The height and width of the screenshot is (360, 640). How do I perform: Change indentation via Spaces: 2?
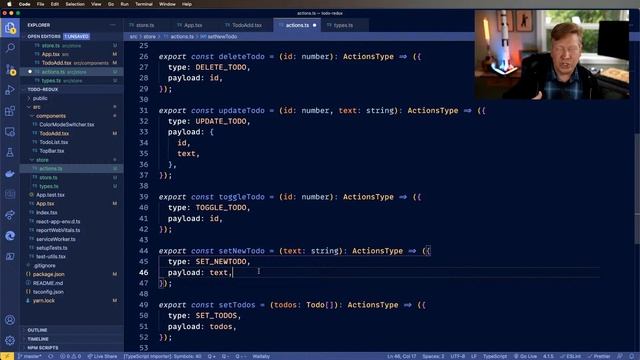tap(433, 356)
